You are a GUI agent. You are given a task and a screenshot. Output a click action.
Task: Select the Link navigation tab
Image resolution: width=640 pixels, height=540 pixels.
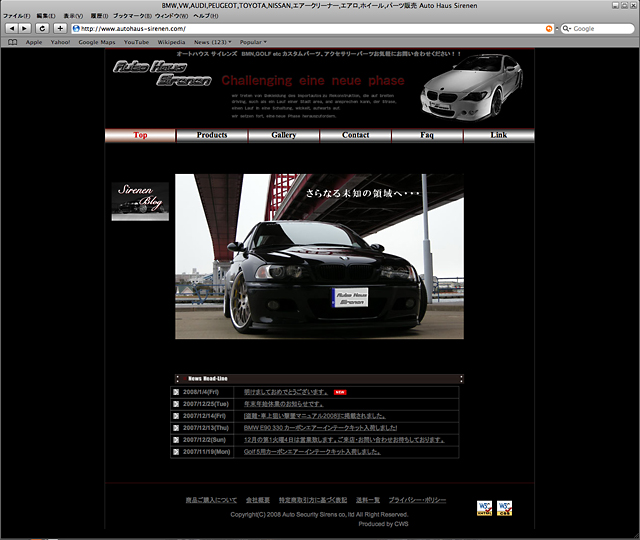coord(499,135)
